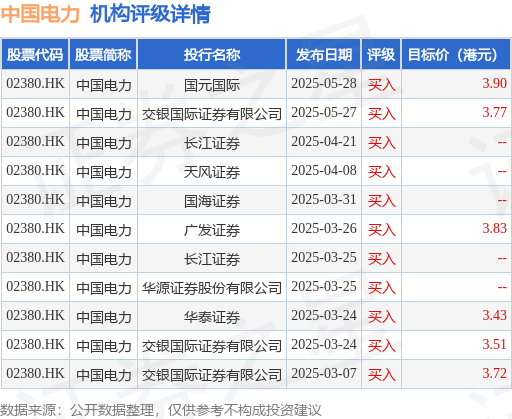Select the 国元国际 institution cell
This screenshot has width=512, height=419.
(212, 85)
